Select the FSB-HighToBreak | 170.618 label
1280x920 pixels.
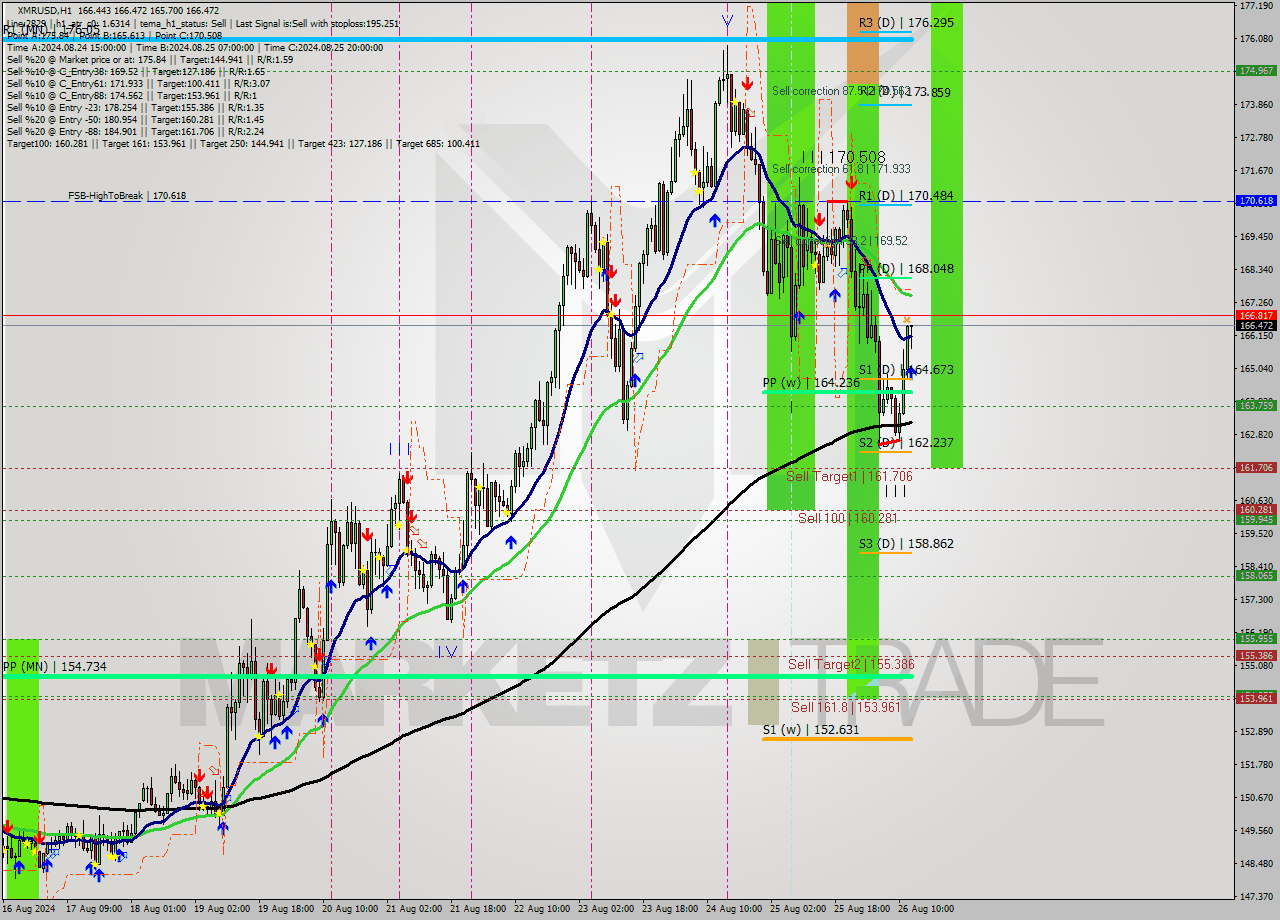[x=127, y=196]
